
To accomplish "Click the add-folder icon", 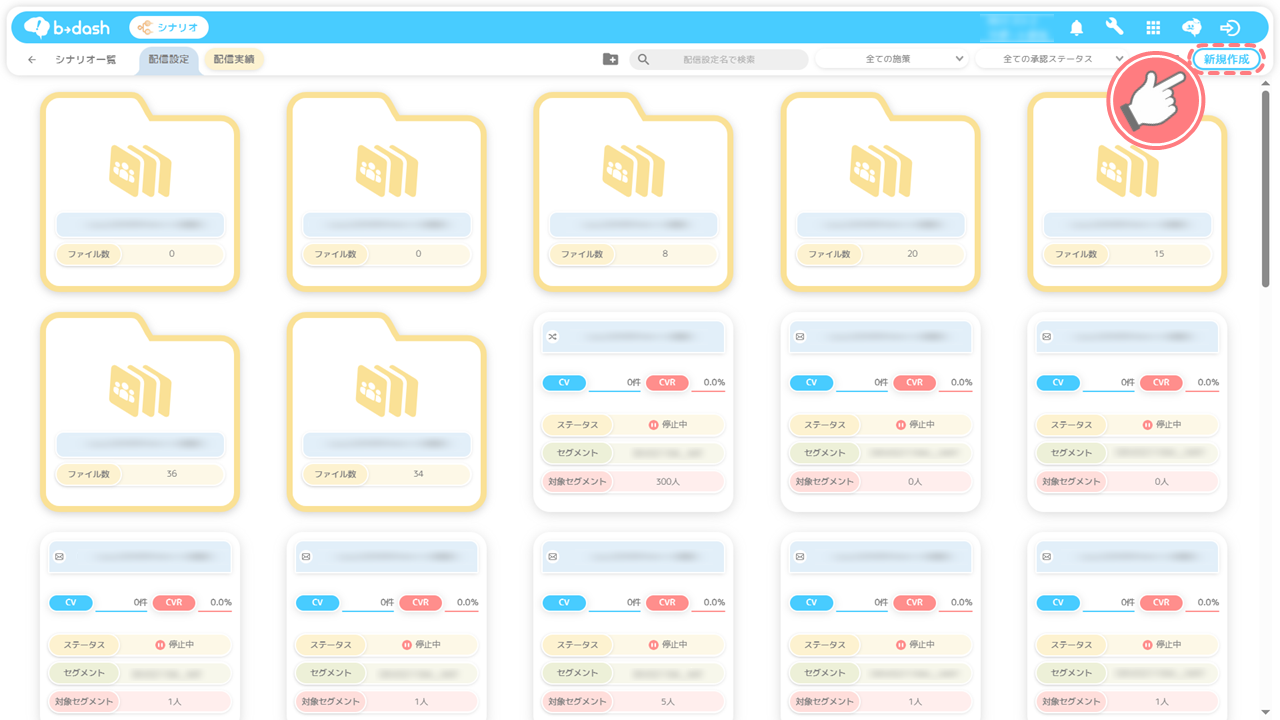I will click(610, 59).
